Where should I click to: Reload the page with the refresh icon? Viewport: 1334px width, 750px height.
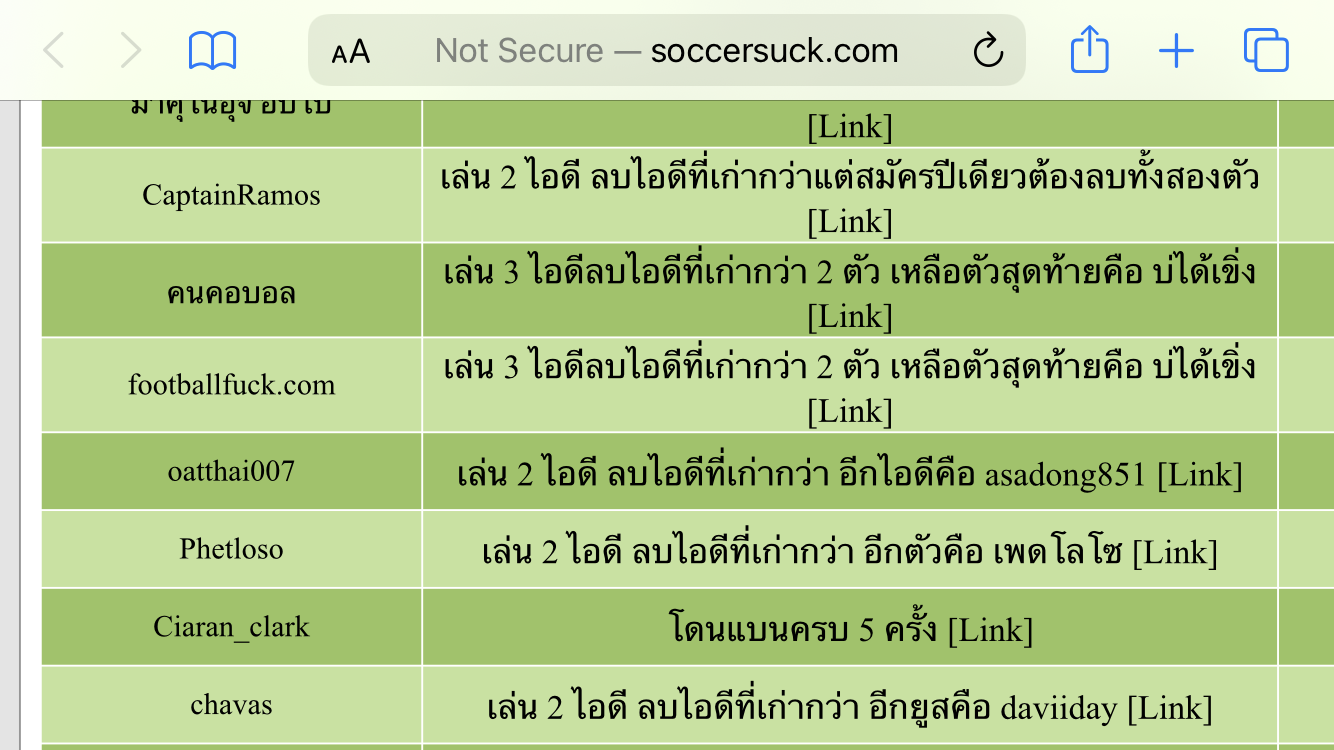tap(988, 50)
